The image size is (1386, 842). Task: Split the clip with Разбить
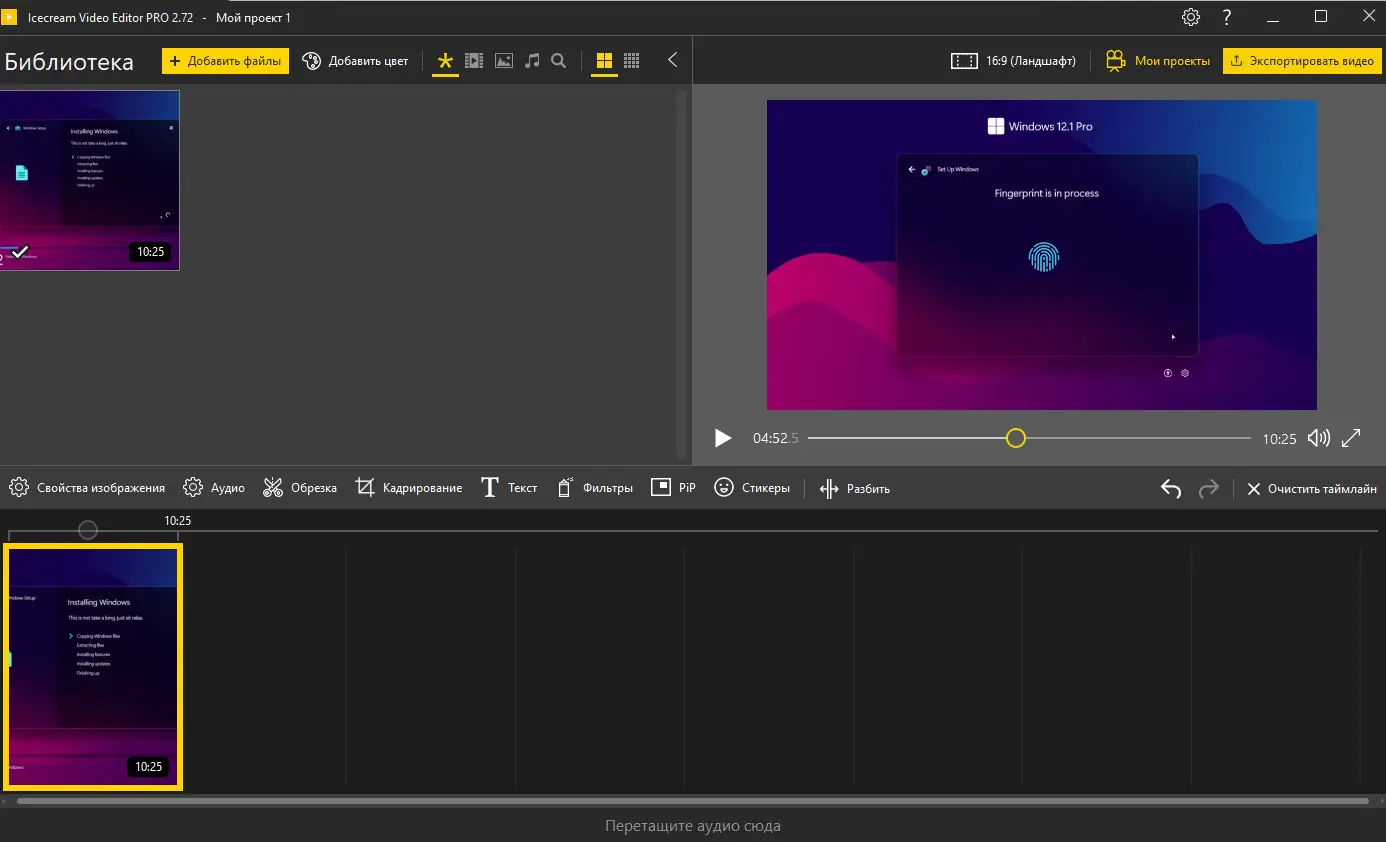(854, 488)
